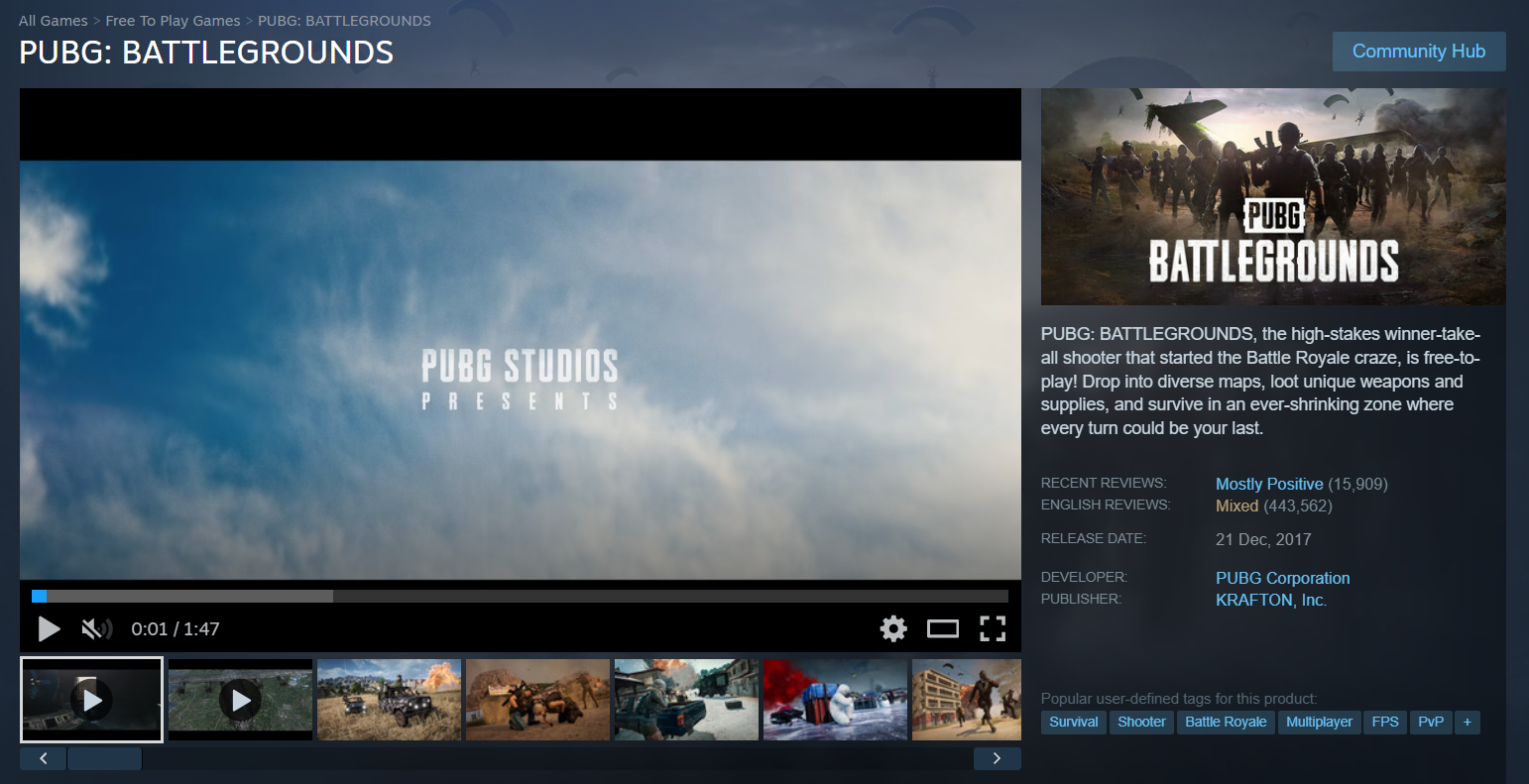Viewport: 1529px width, 784px height.
Task: Expand additional tags with the plus button
Action: click(1467, 723)
